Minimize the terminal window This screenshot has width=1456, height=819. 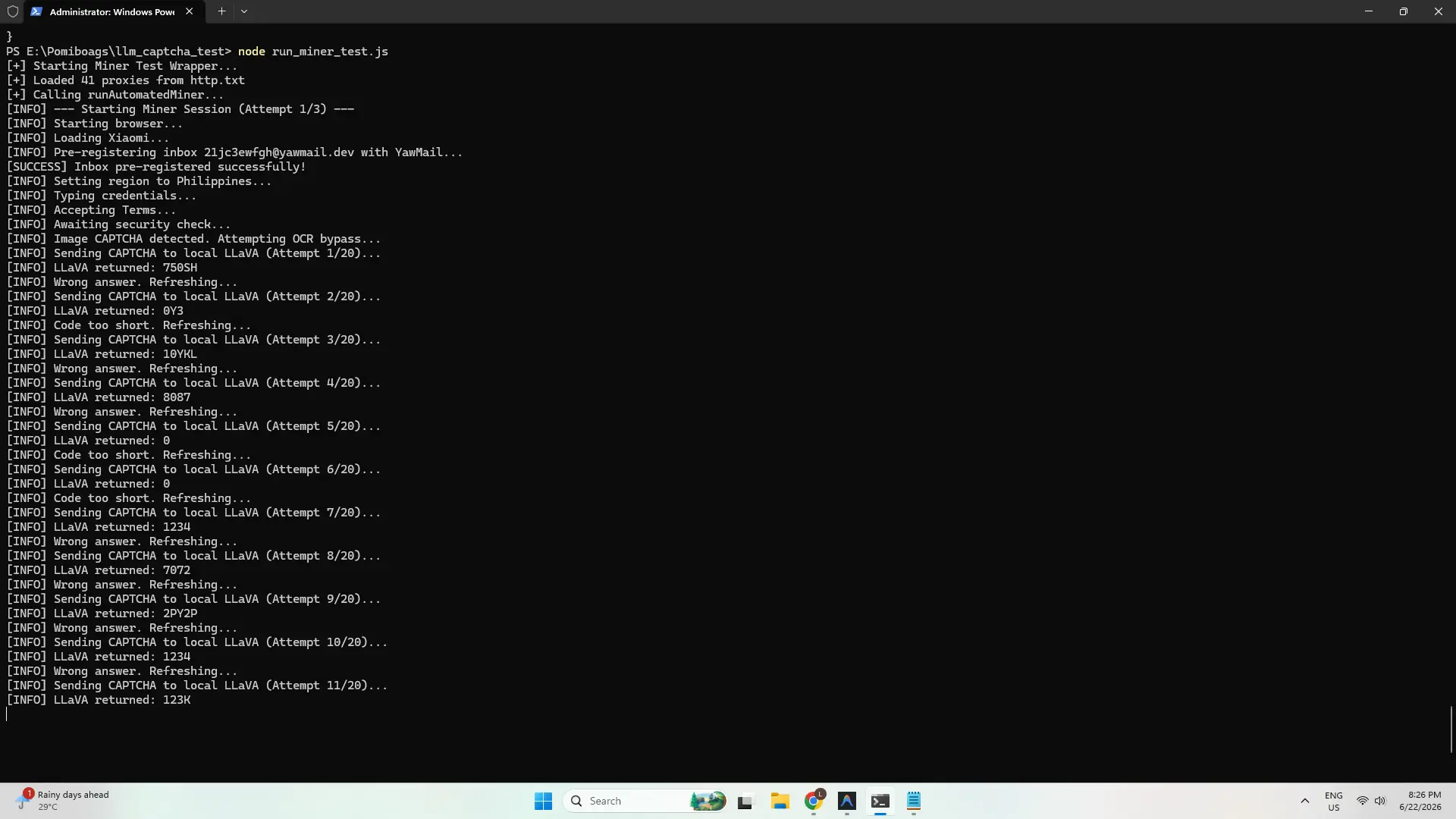click(1369, 11)
